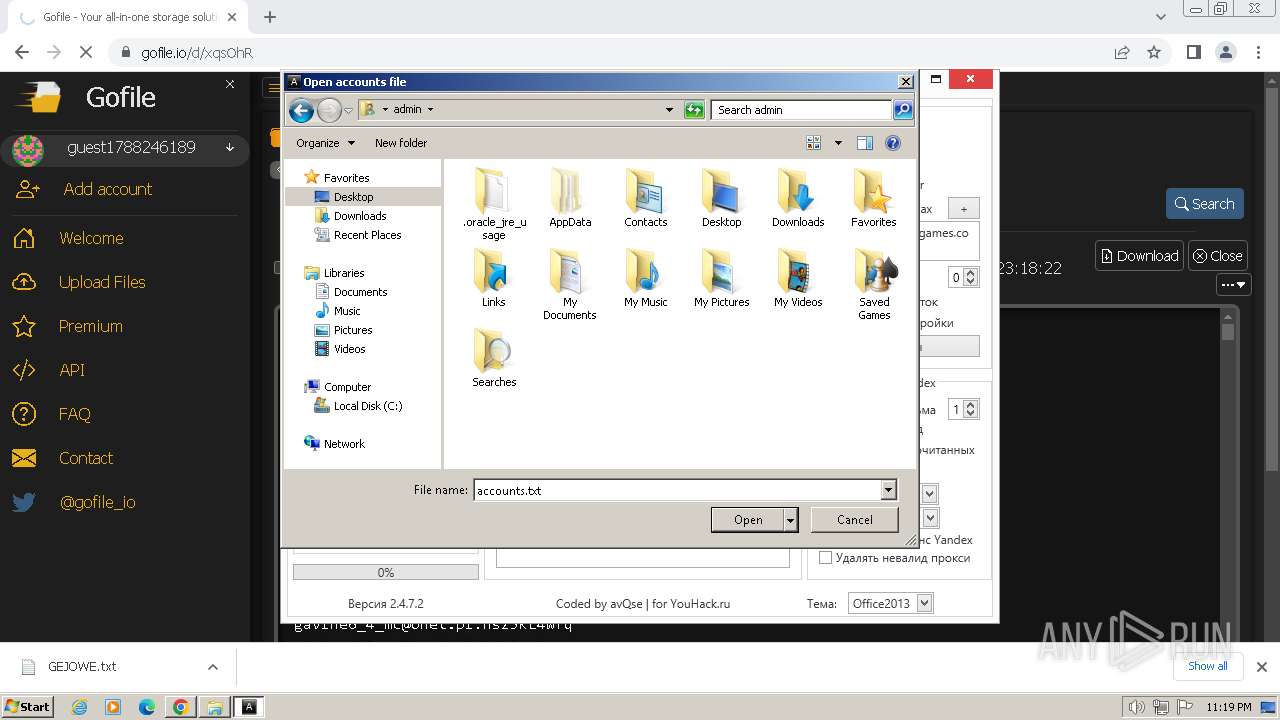Select the My Music folder

point(646,278)
